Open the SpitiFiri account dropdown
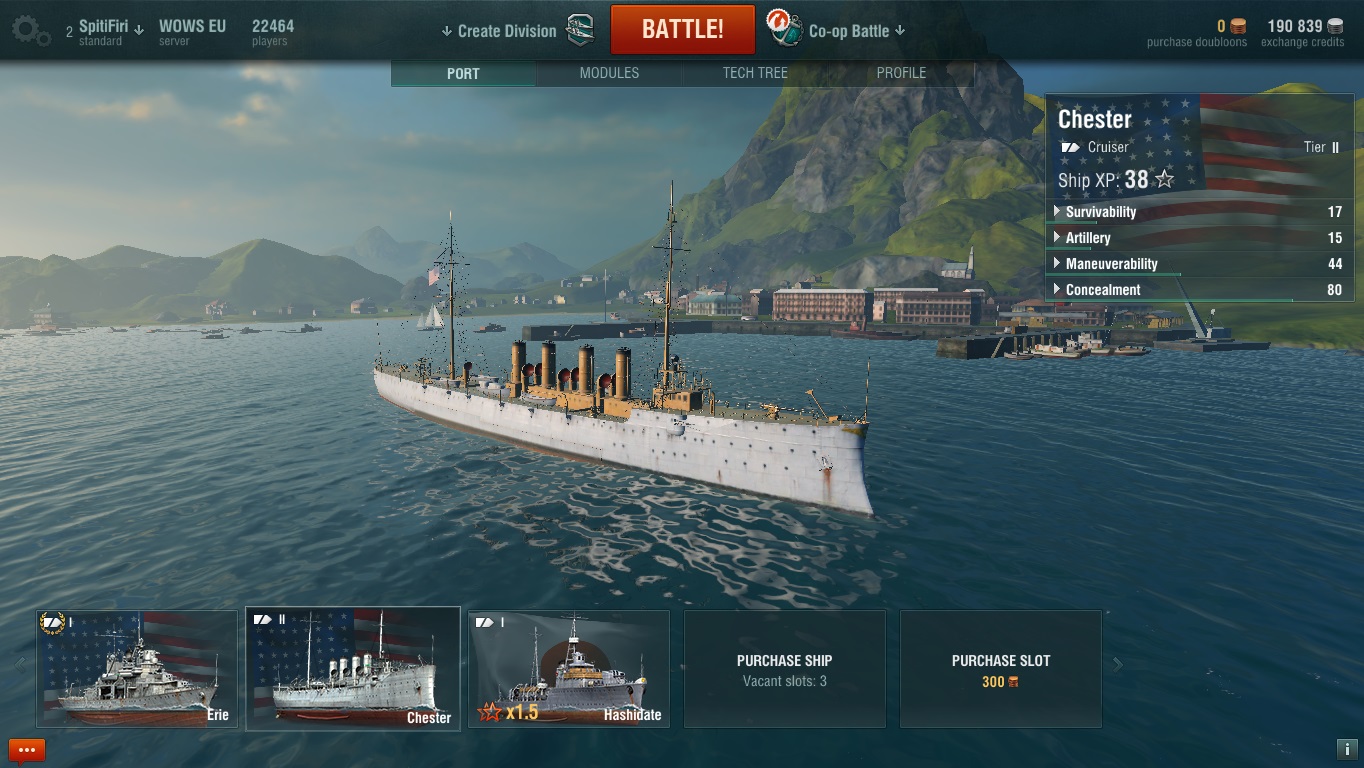 [x=105, y=31]
